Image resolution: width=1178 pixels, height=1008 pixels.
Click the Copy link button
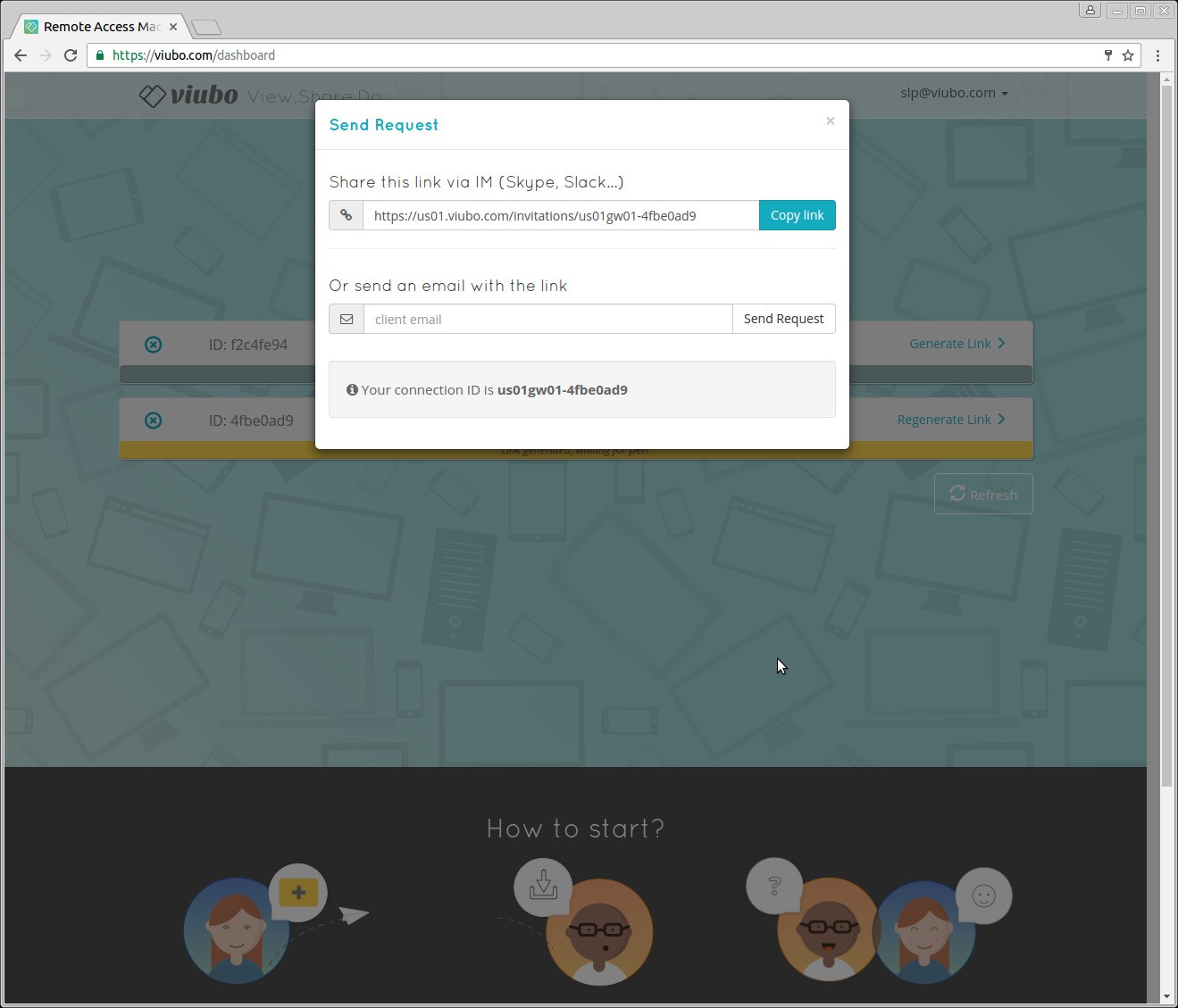pos(798,215)
